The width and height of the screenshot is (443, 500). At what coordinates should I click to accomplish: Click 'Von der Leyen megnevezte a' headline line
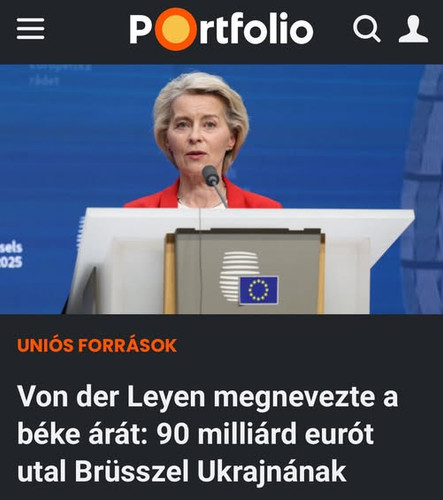[207, 397]
